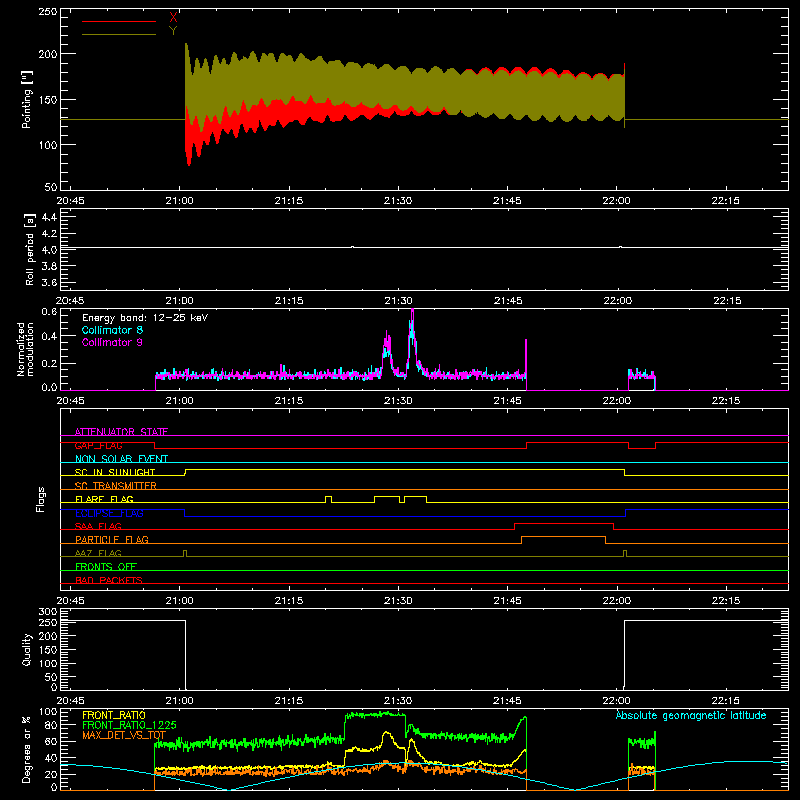
Task: Click the ECLIPSE_FLAG label
Action: [109, 513]
